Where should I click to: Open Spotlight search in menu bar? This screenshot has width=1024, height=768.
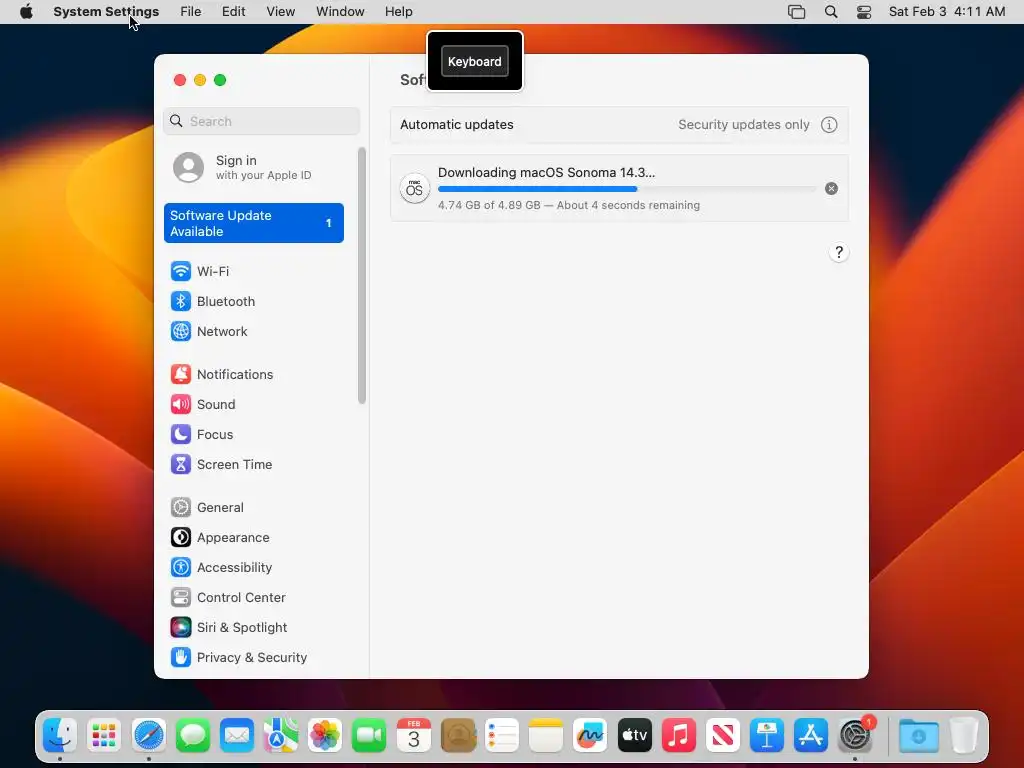pyautogui.click(x=831, y=12)
